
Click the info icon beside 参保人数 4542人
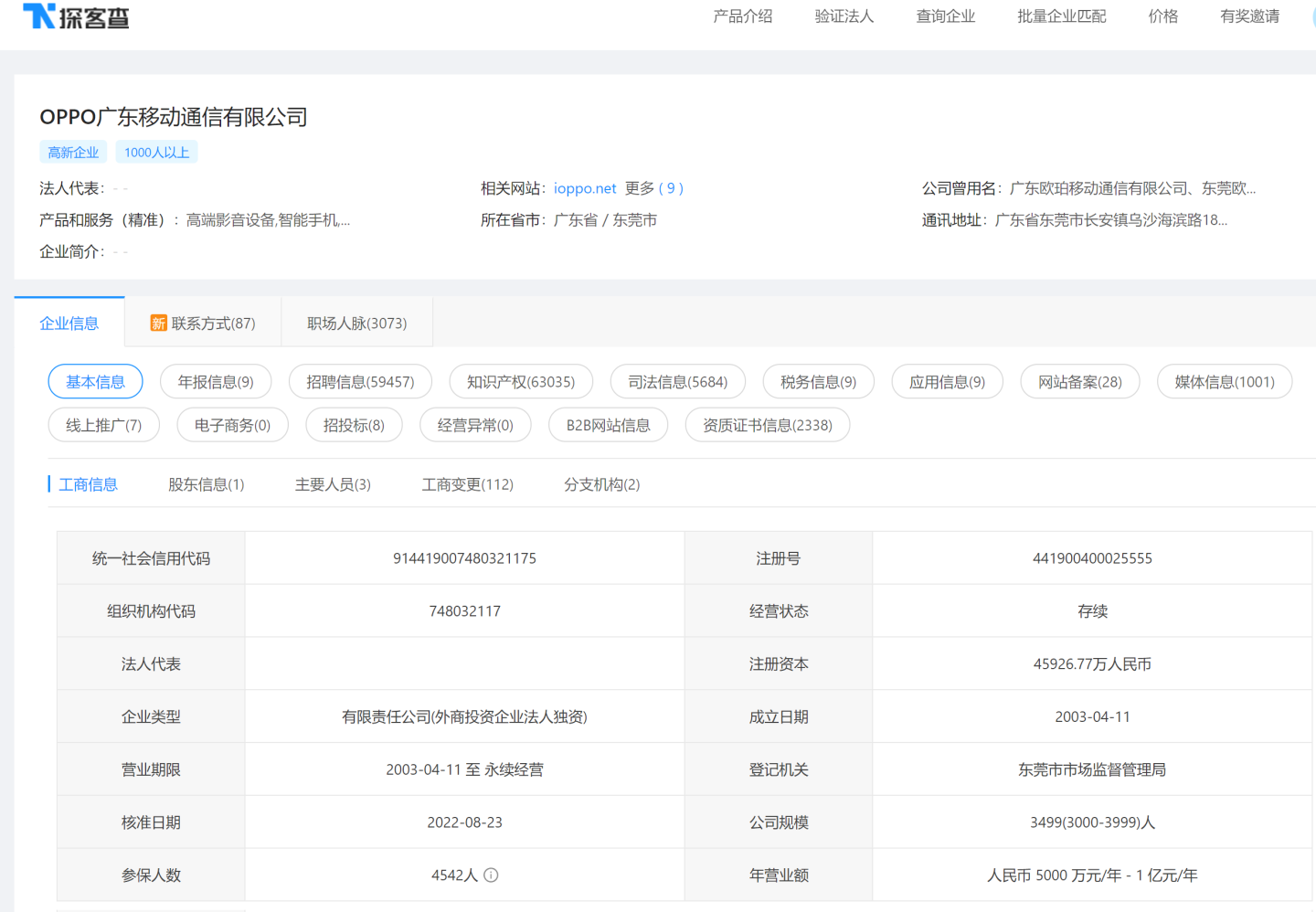click(x=492, y=875)
